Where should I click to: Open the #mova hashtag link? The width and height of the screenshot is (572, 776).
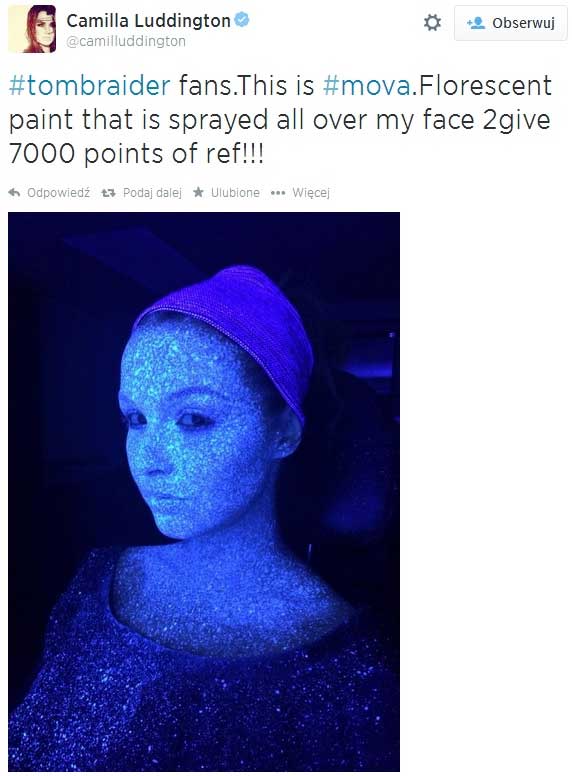(366, 85)
